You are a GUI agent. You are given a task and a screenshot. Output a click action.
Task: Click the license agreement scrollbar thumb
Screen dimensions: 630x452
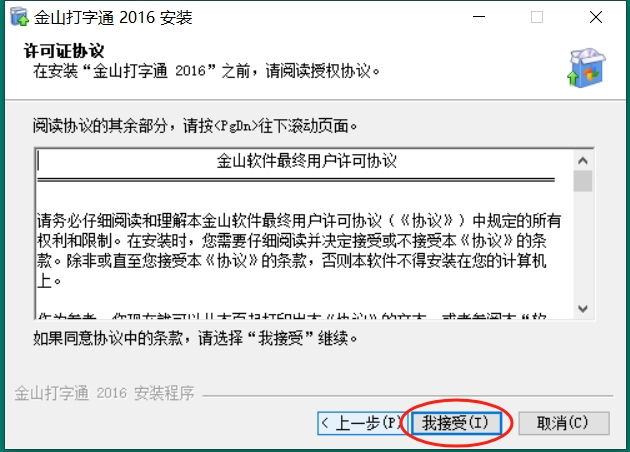[x=583, y=181]
